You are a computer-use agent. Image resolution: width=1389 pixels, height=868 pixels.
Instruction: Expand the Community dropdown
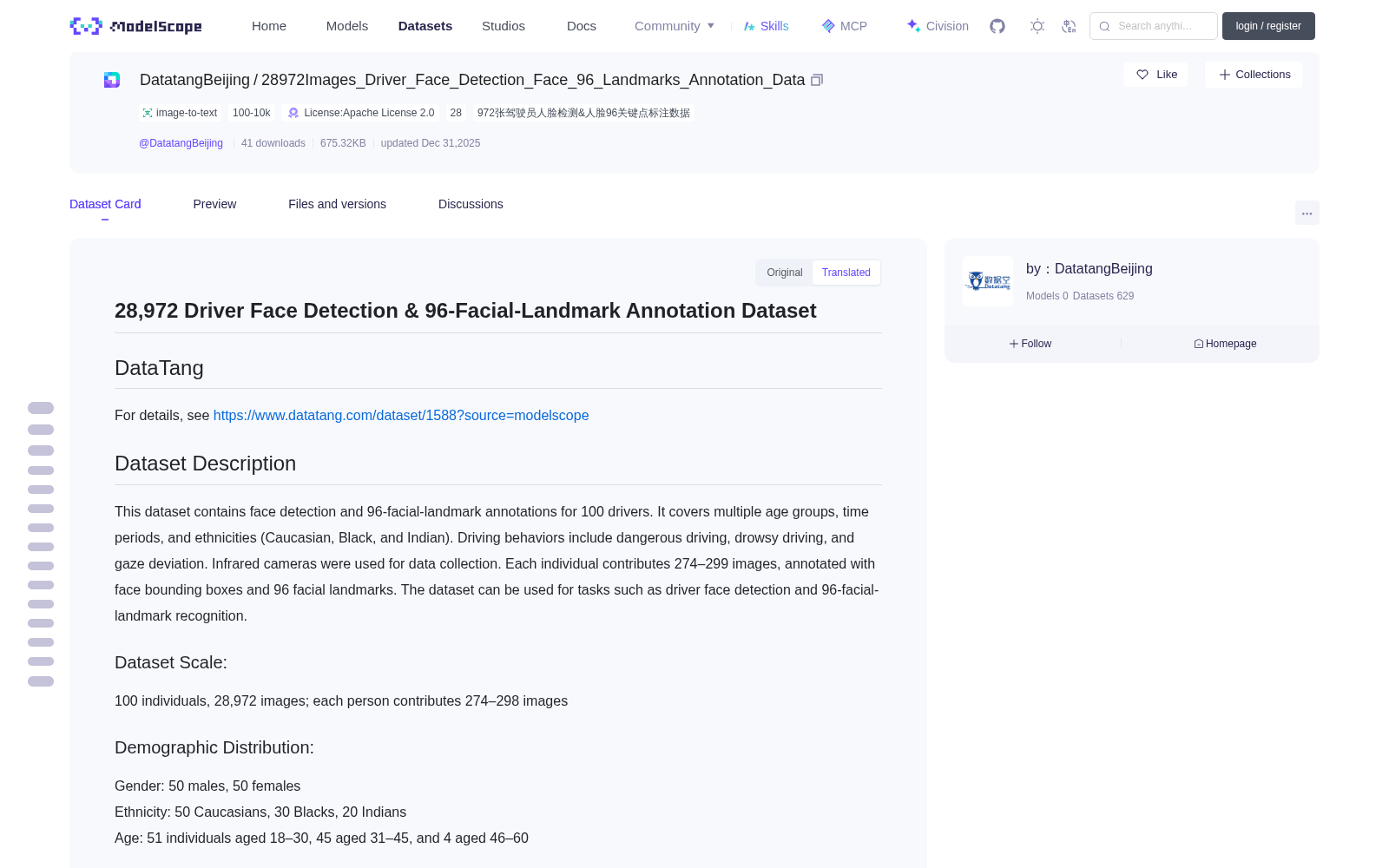coord(675,26)
